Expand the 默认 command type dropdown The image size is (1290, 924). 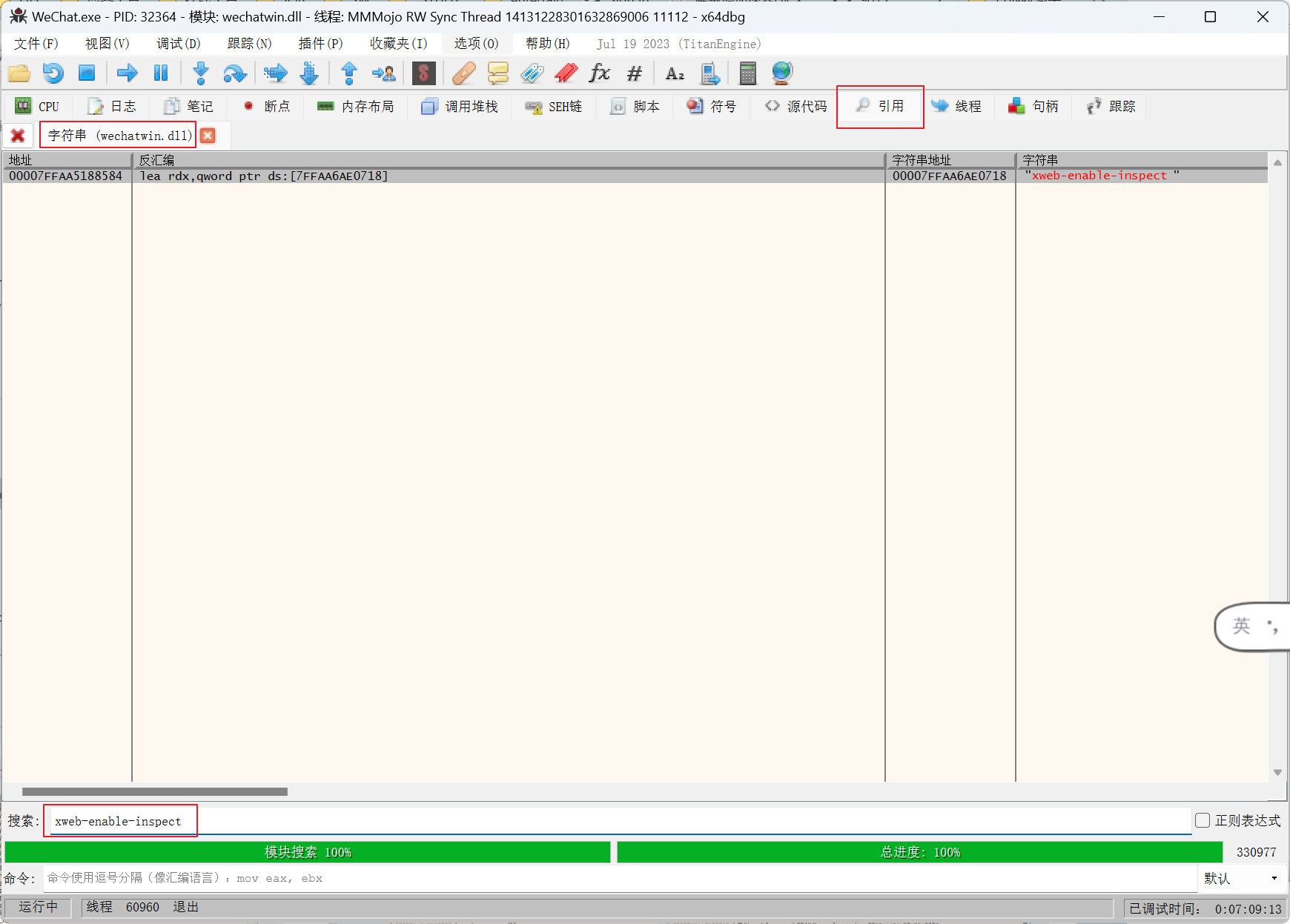point(1242,878)
